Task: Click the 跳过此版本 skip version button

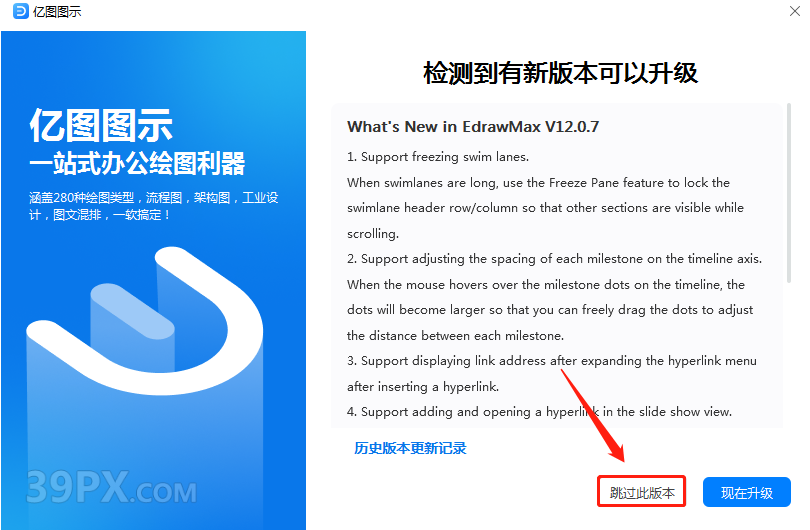Action: pyautogui.click(x=642, y=491)
